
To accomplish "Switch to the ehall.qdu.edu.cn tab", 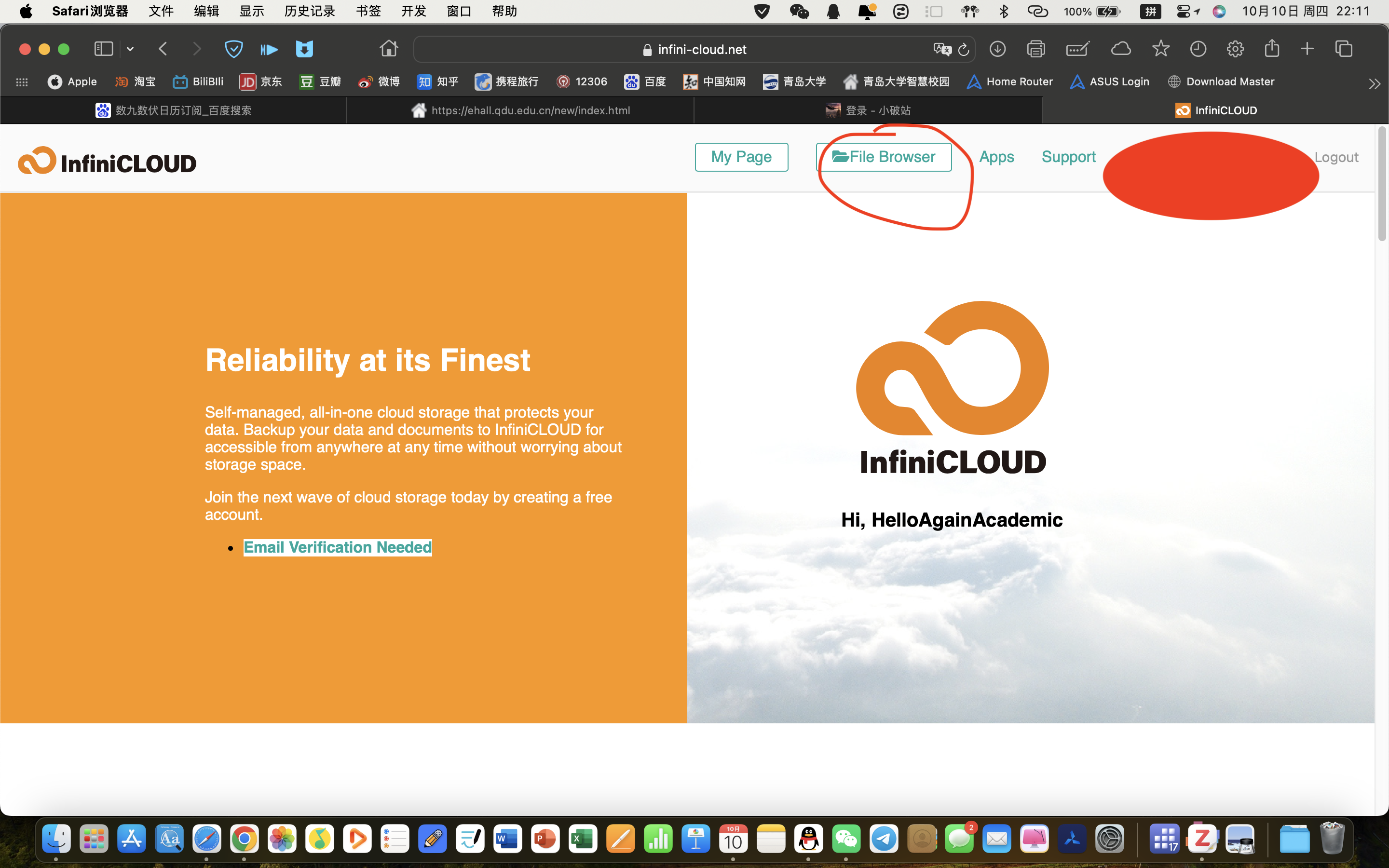I will (520, 110).
